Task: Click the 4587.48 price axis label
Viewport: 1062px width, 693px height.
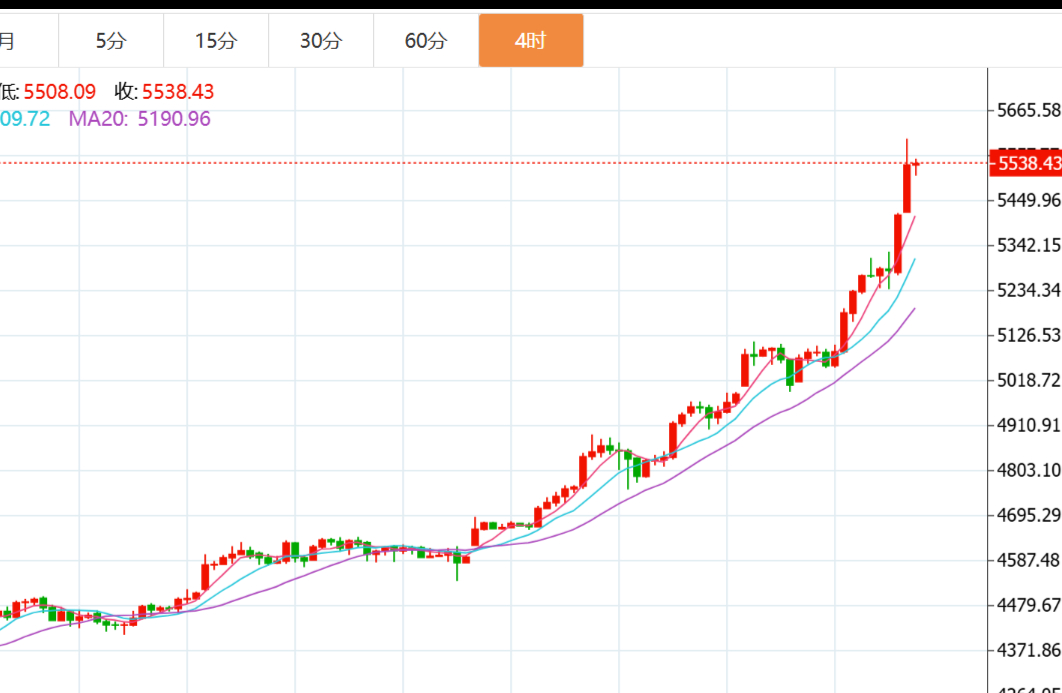Action: tap(1029, 560)
